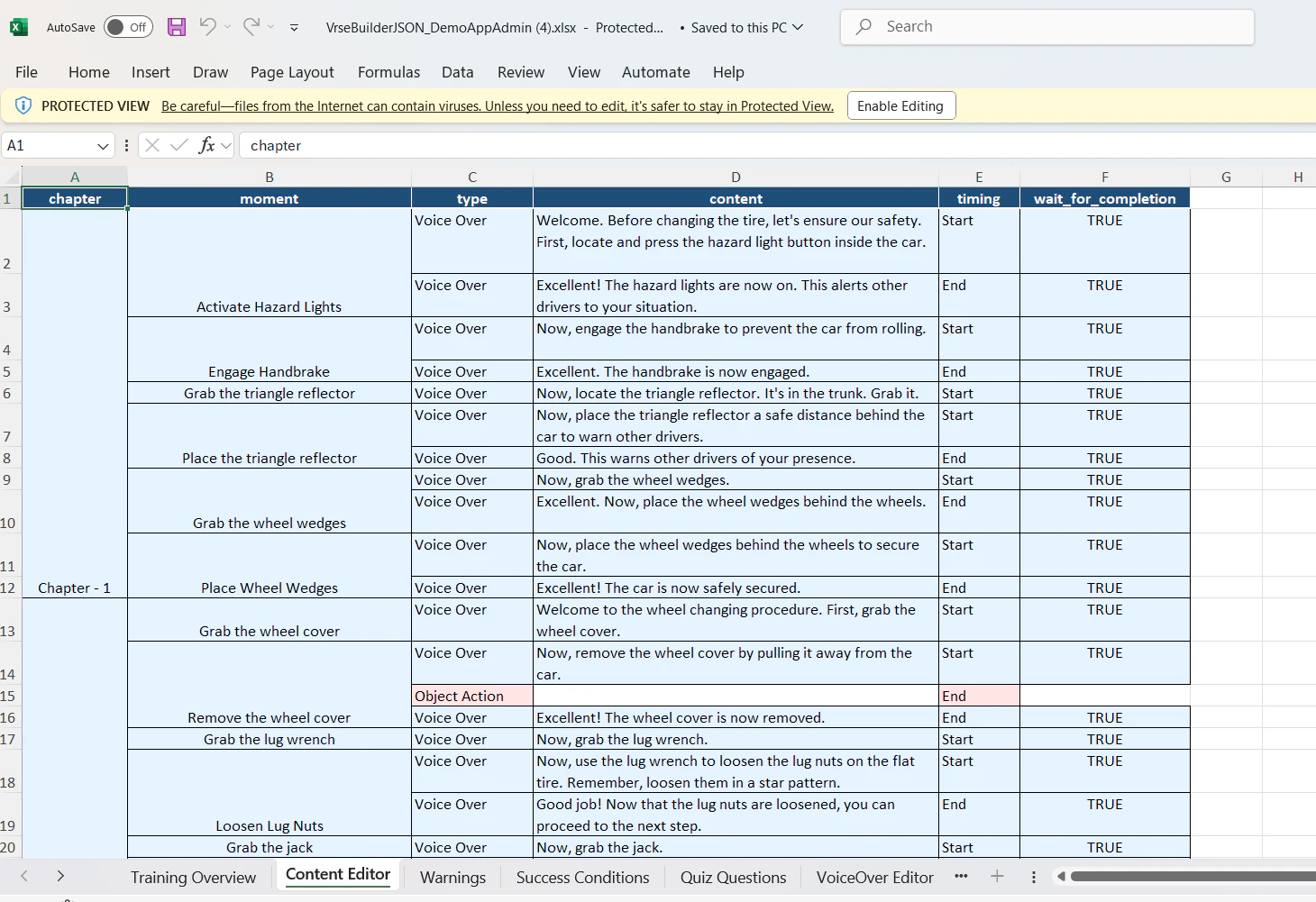Switch to the Insert ribbon tab
This screenshot has height=902, width=1316.
pyautogui.click(x=151, y=72)
